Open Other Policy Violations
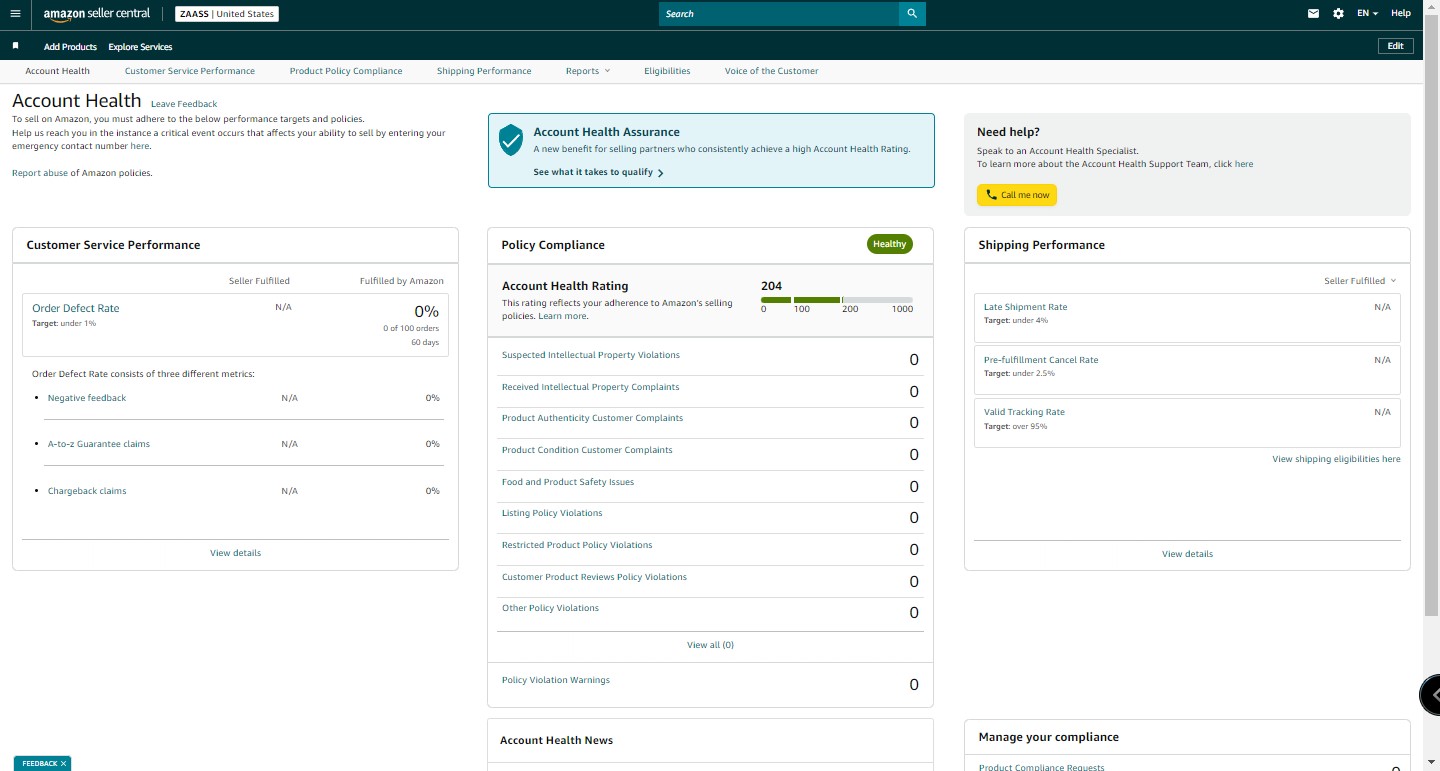The width and height of the screenshot is (1440, 771). click(x=550, y=608)
